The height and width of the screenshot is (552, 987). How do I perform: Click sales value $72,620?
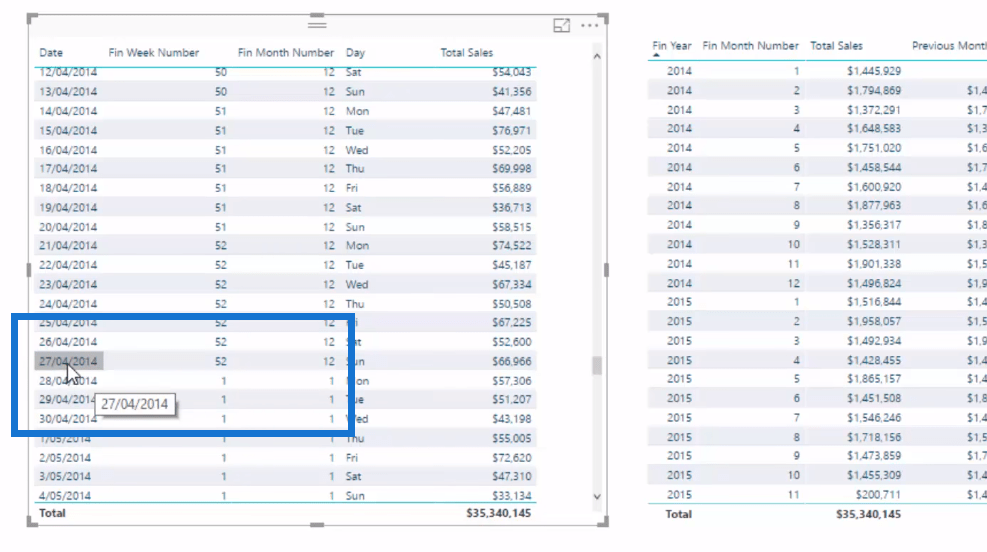(x=512, y=458)
